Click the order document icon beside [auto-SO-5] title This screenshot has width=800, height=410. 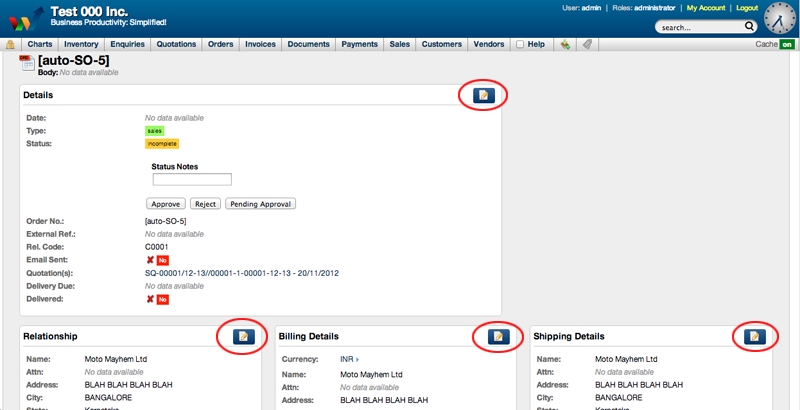(28, 64)
